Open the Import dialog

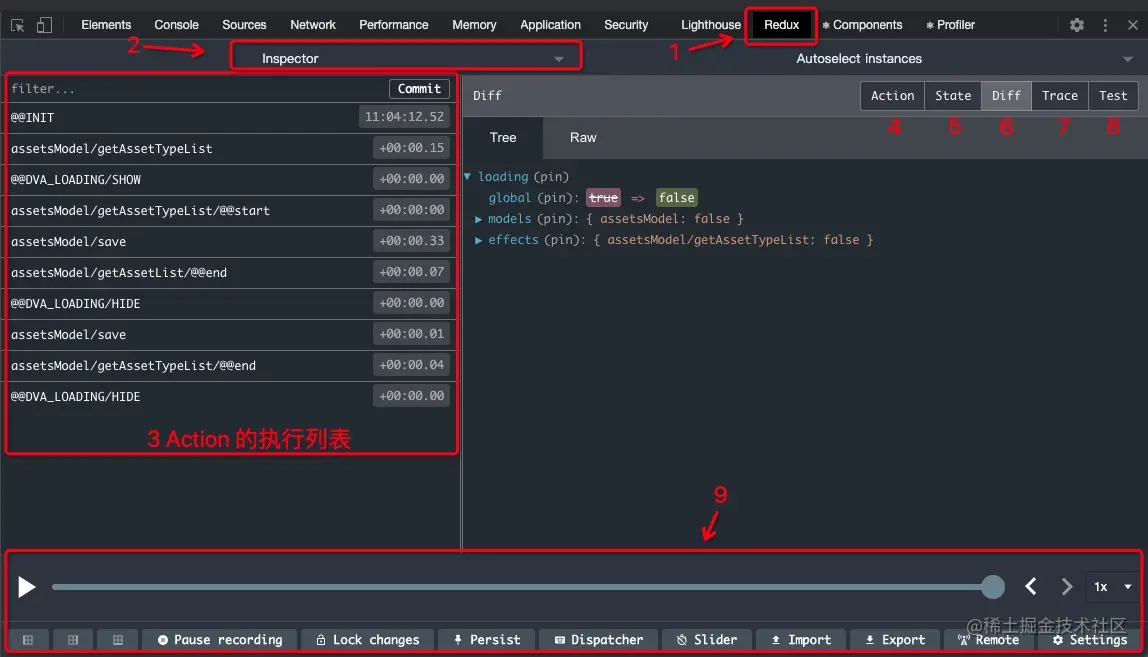pyautogui.click(x=800, y=639)
